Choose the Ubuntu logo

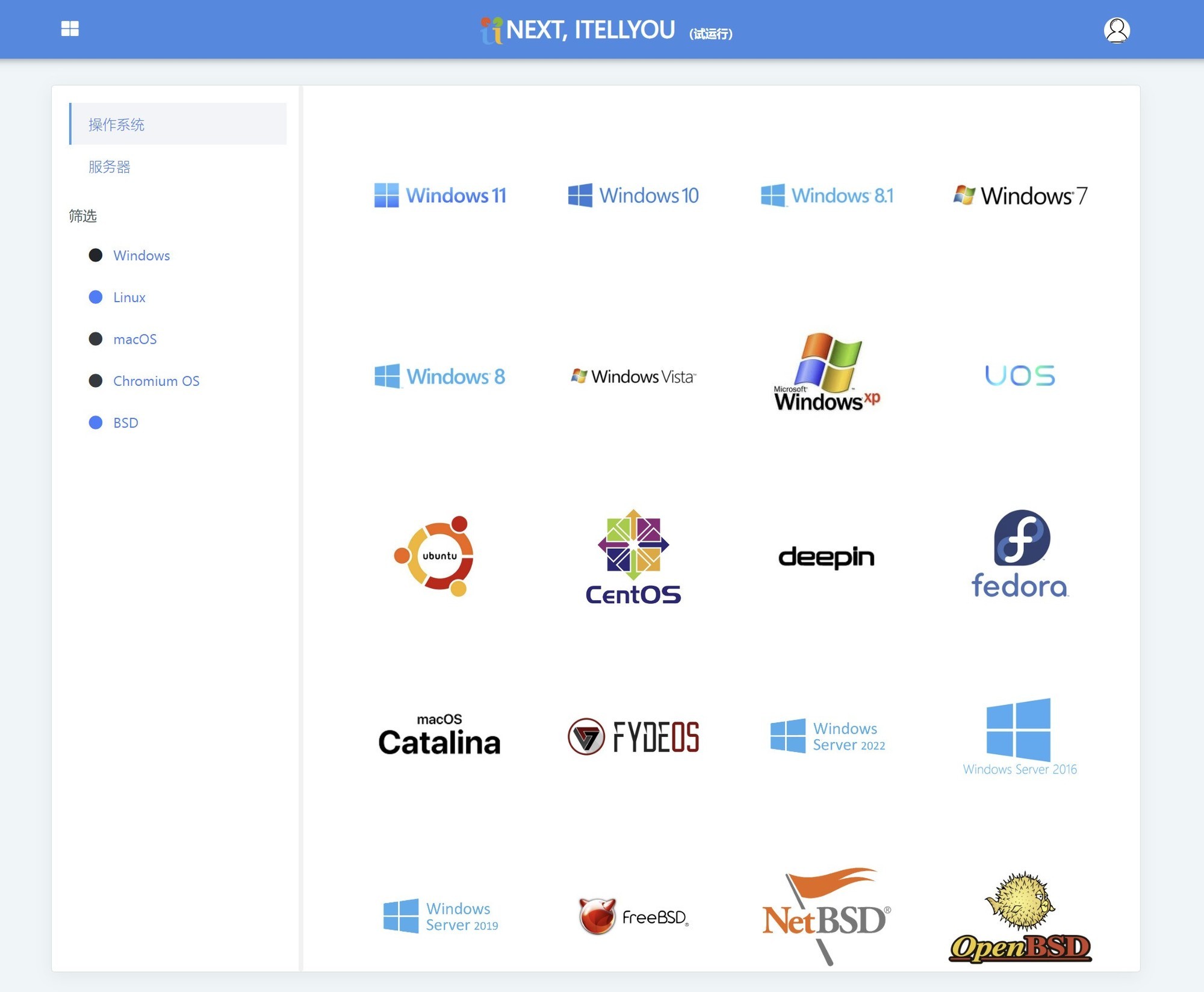[x=434, y=556]
